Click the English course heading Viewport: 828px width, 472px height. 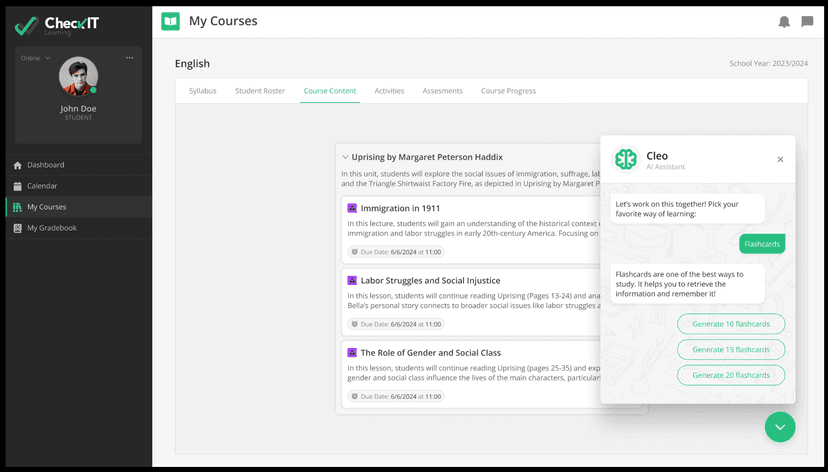[x=192, y=63]
